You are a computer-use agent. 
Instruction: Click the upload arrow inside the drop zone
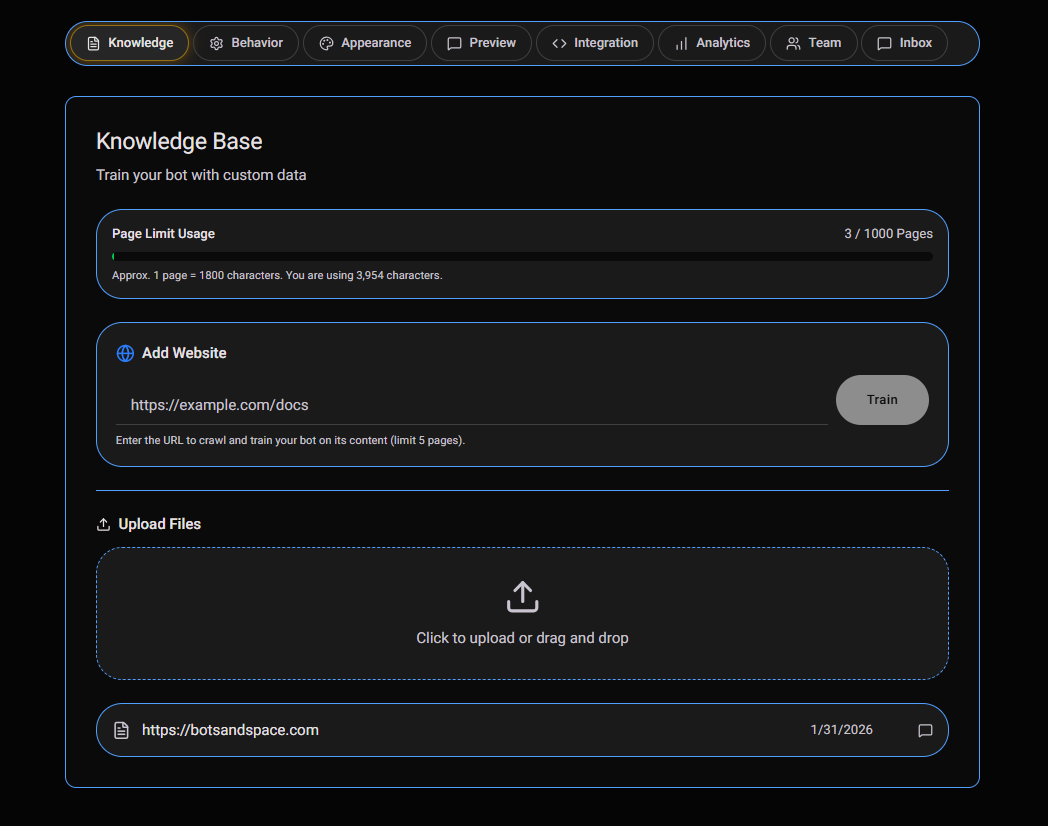(x=522, y=596)
